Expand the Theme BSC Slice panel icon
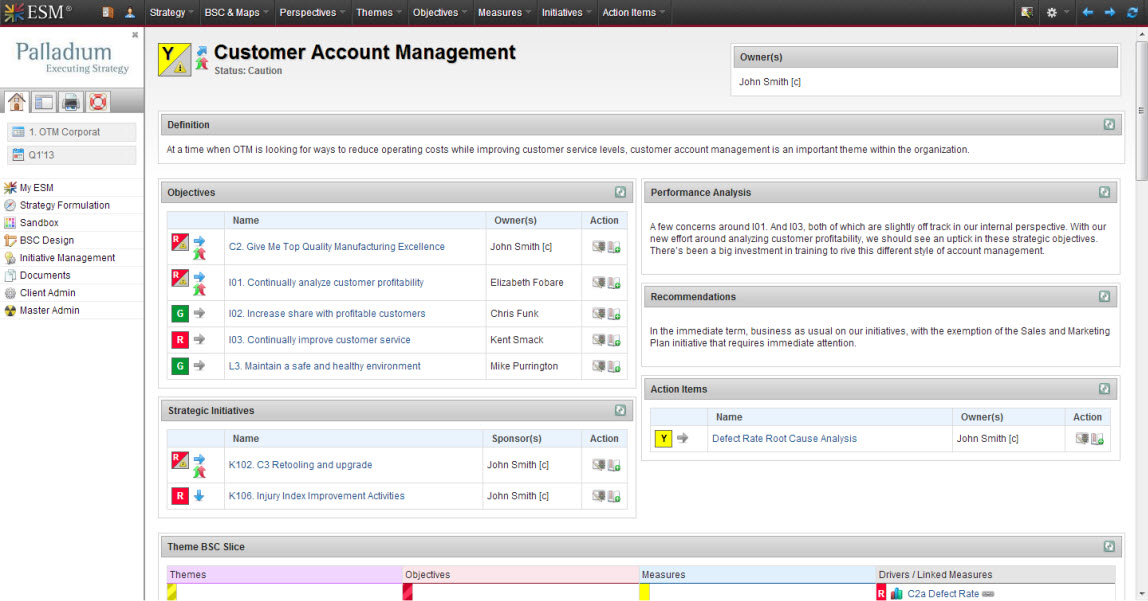The height and width of the screenshot is (601, 1148). tap(1109, 546)
